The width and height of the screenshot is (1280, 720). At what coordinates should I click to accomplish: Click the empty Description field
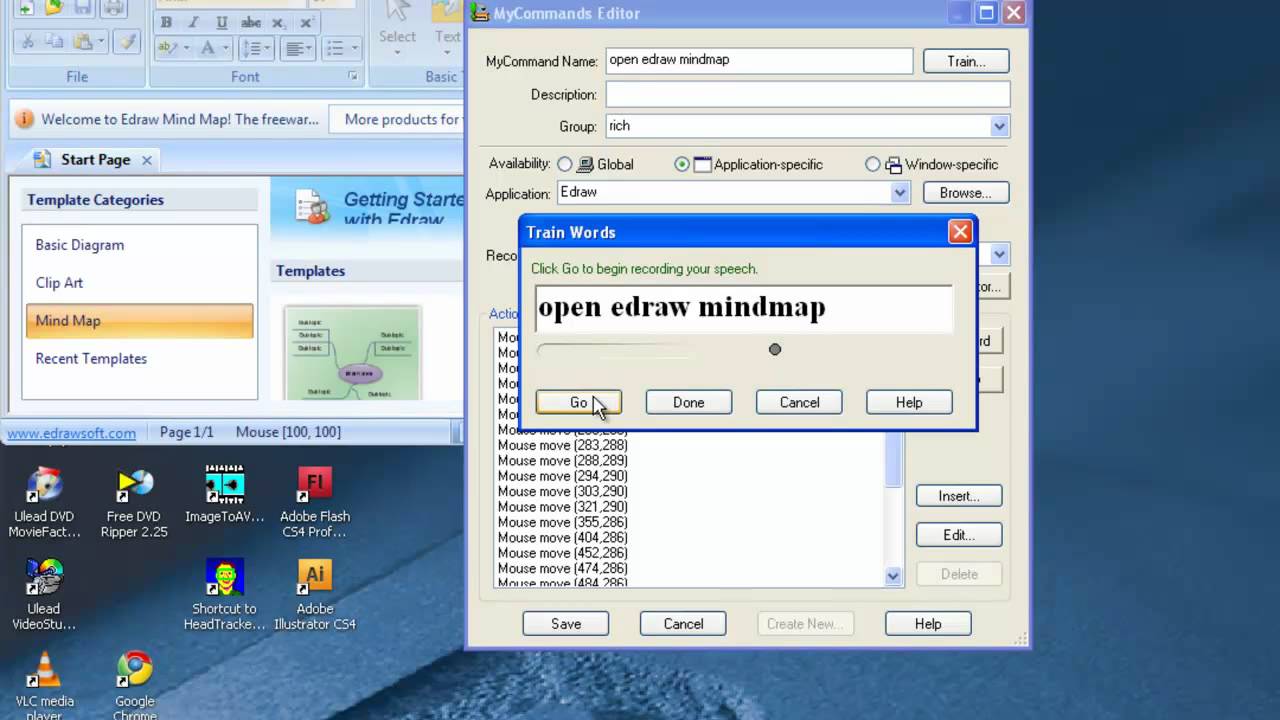coord(808,94)
